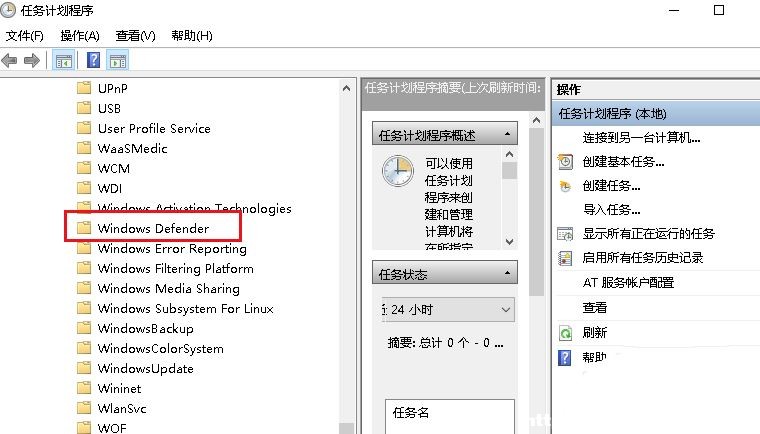Click 导入任务... action
The height and width of the screenshot is (434, 760).
point(611,209)
